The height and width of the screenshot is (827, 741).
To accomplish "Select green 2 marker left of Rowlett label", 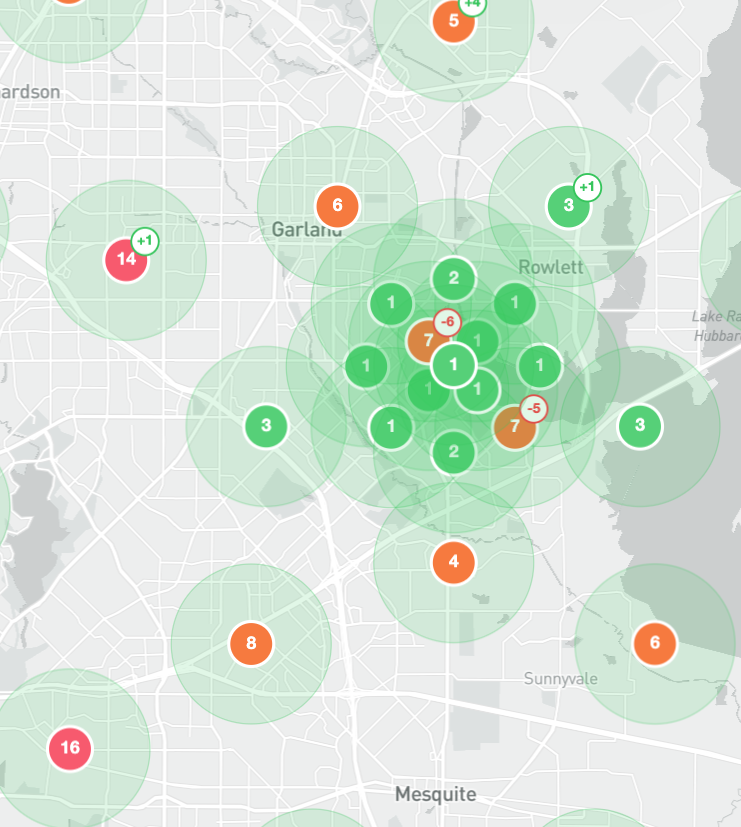I will pos(454,278).
